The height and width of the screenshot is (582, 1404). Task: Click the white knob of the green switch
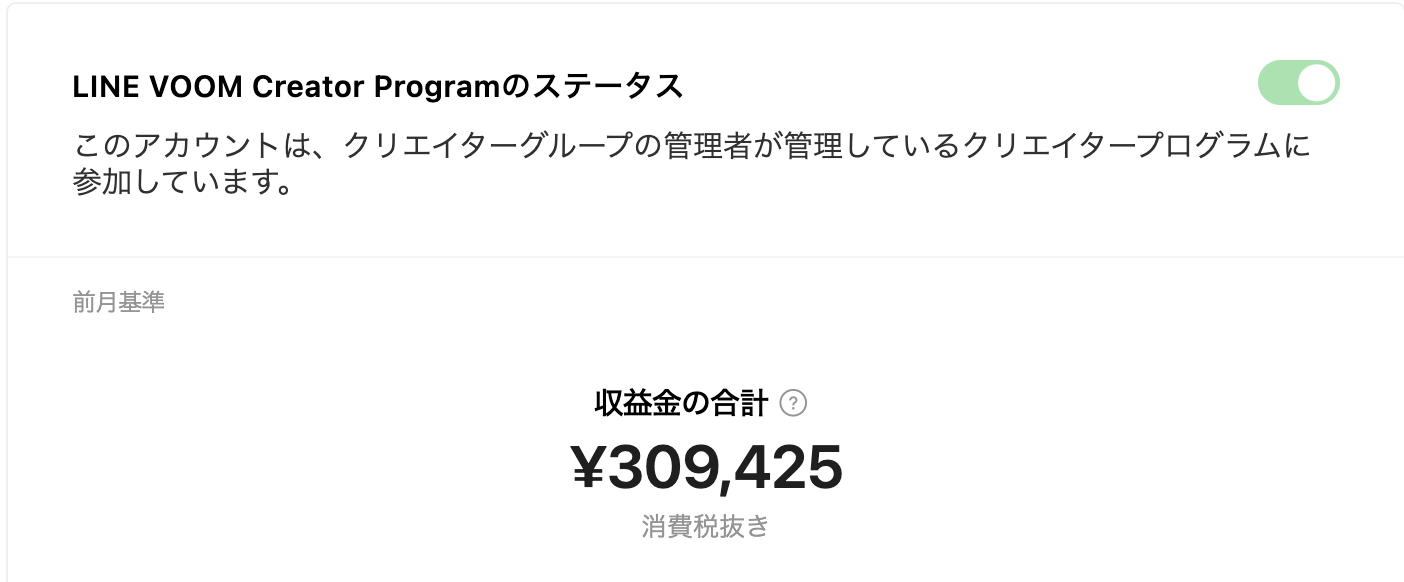pyautogui.click(x=1317, y=83)
